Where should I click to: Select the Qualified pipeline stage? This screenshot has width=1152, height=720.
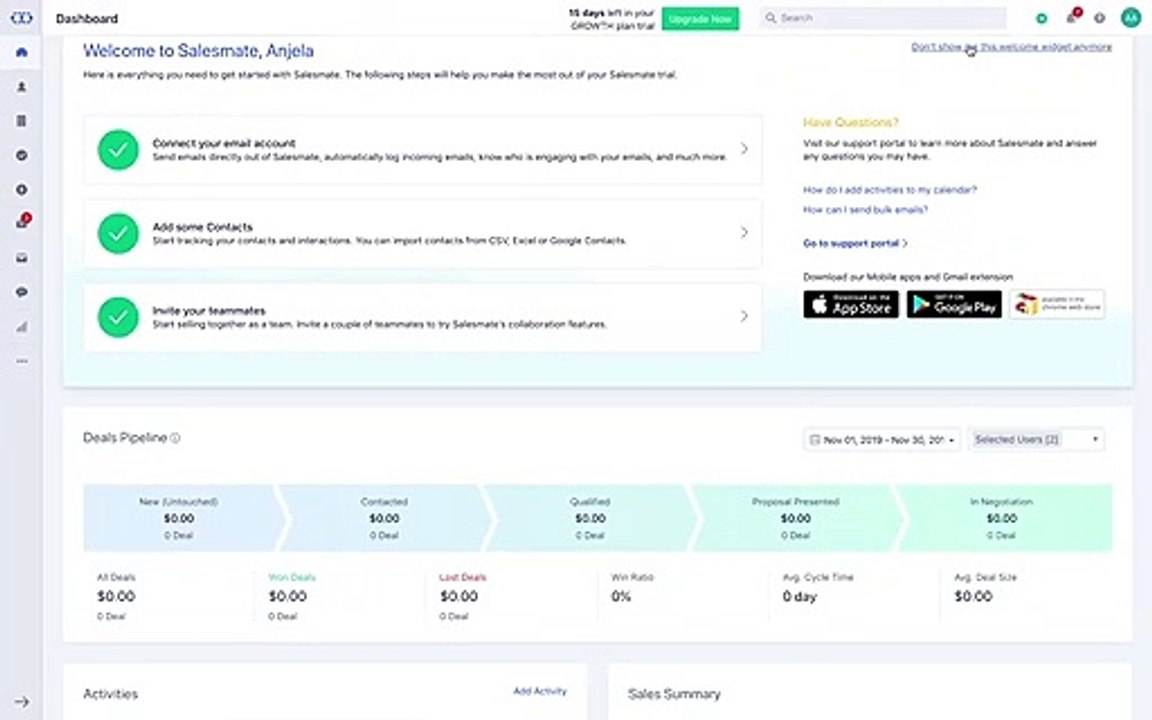coord(590,518)
